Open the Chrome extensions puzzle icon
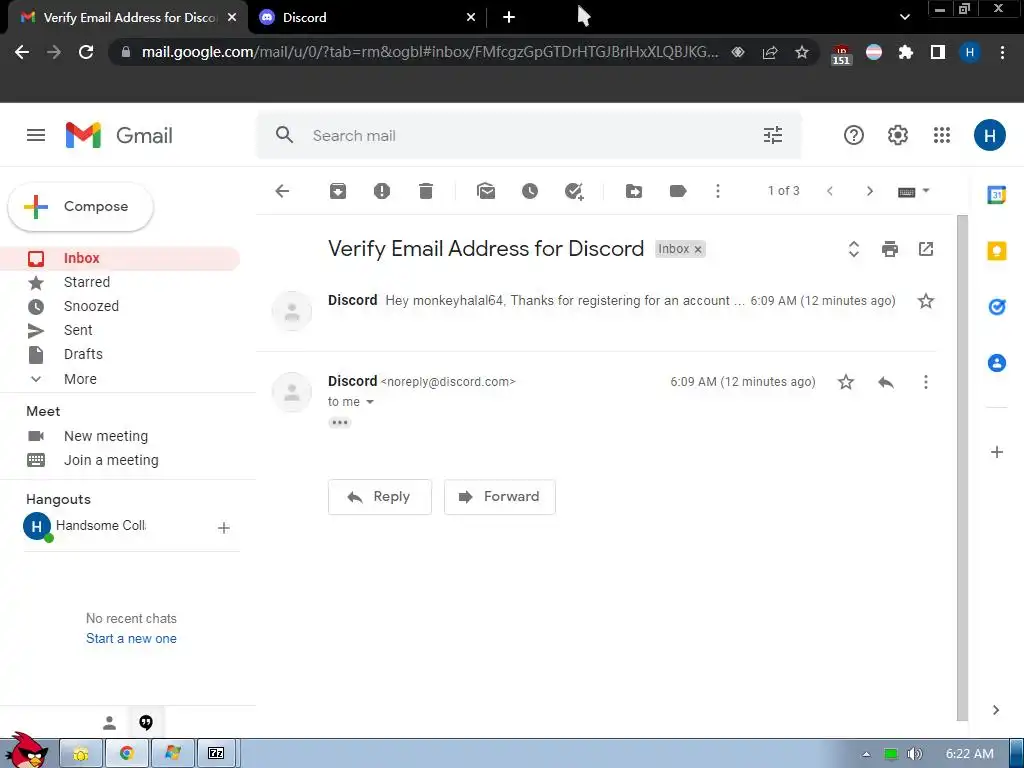Viewport: 1024px width, 768px height. coord(905,52)
